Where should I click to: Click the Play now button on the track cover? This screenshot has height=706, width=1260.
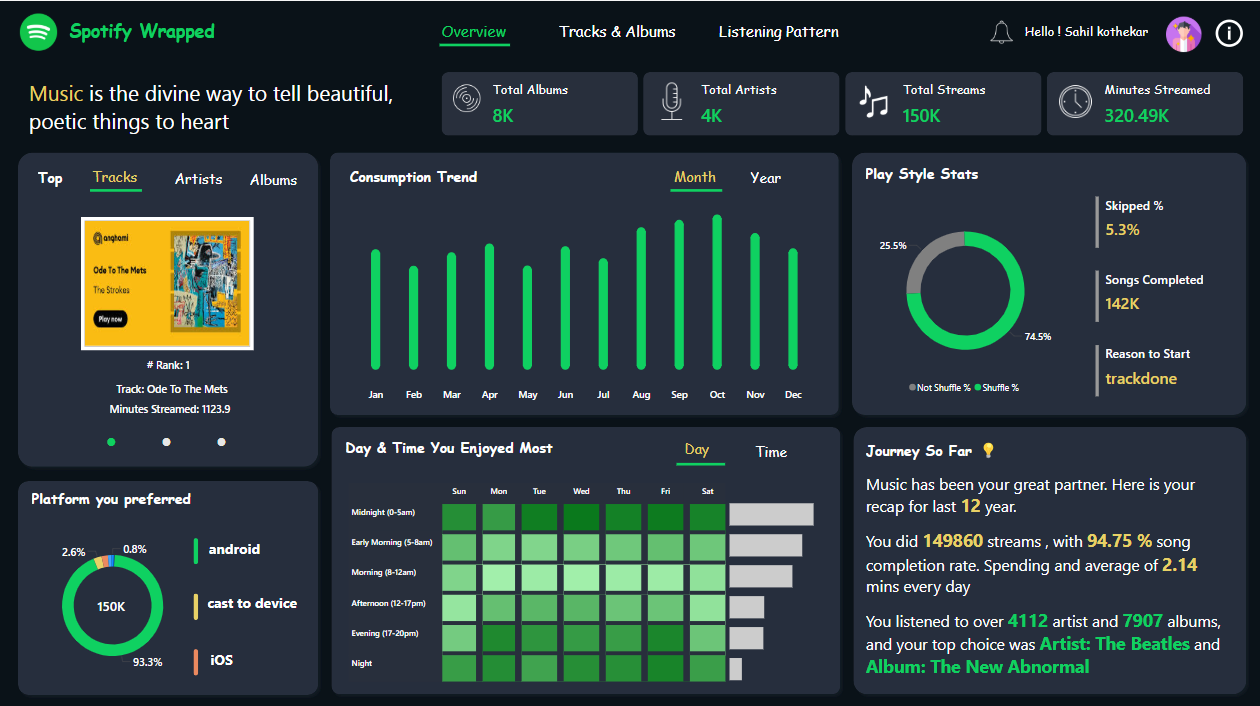[111, 319]
